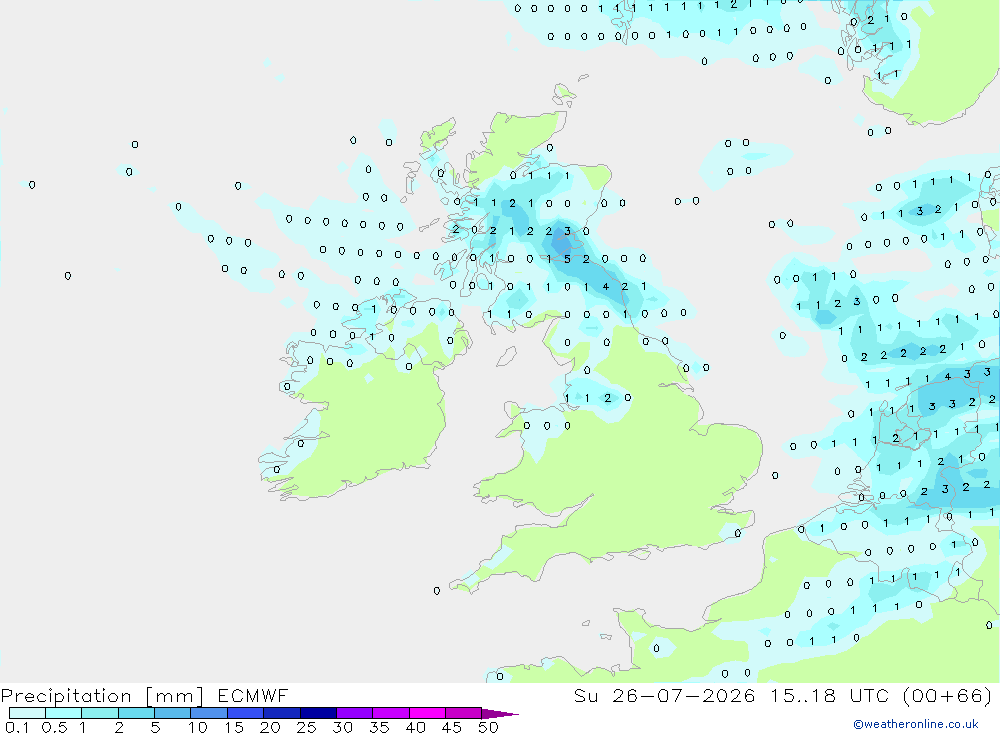Click the legend scale label "50"
The image size is (1000, 733).
[488, 727]
